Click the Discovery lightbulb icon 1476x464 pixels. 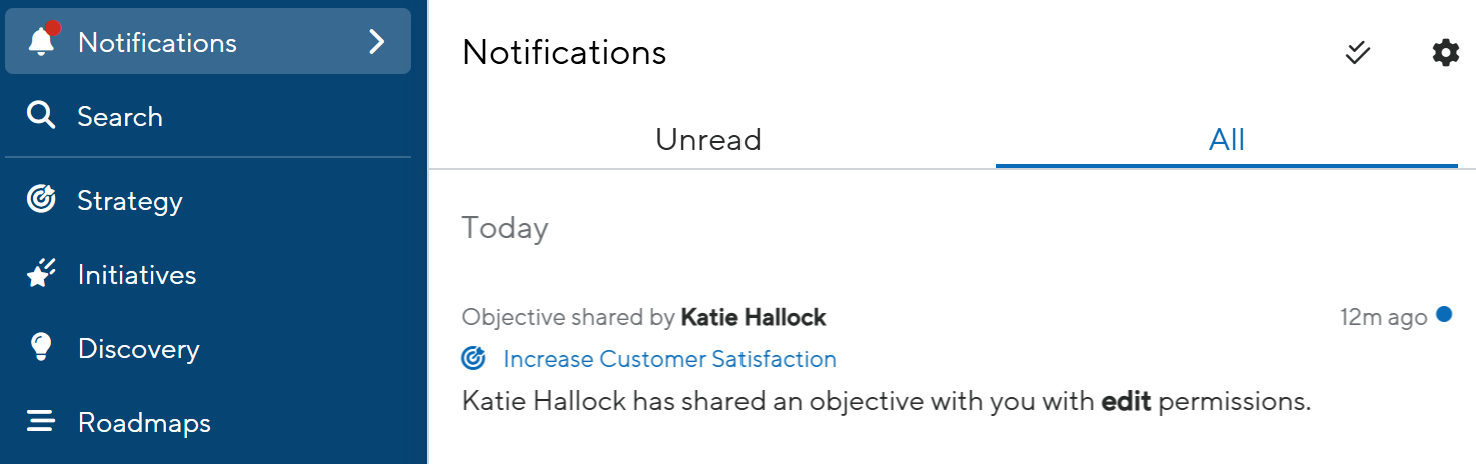pos(41,348)
